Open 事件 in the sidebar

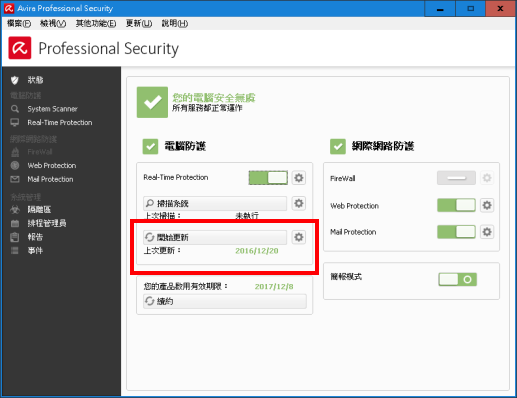click(35, 251)
